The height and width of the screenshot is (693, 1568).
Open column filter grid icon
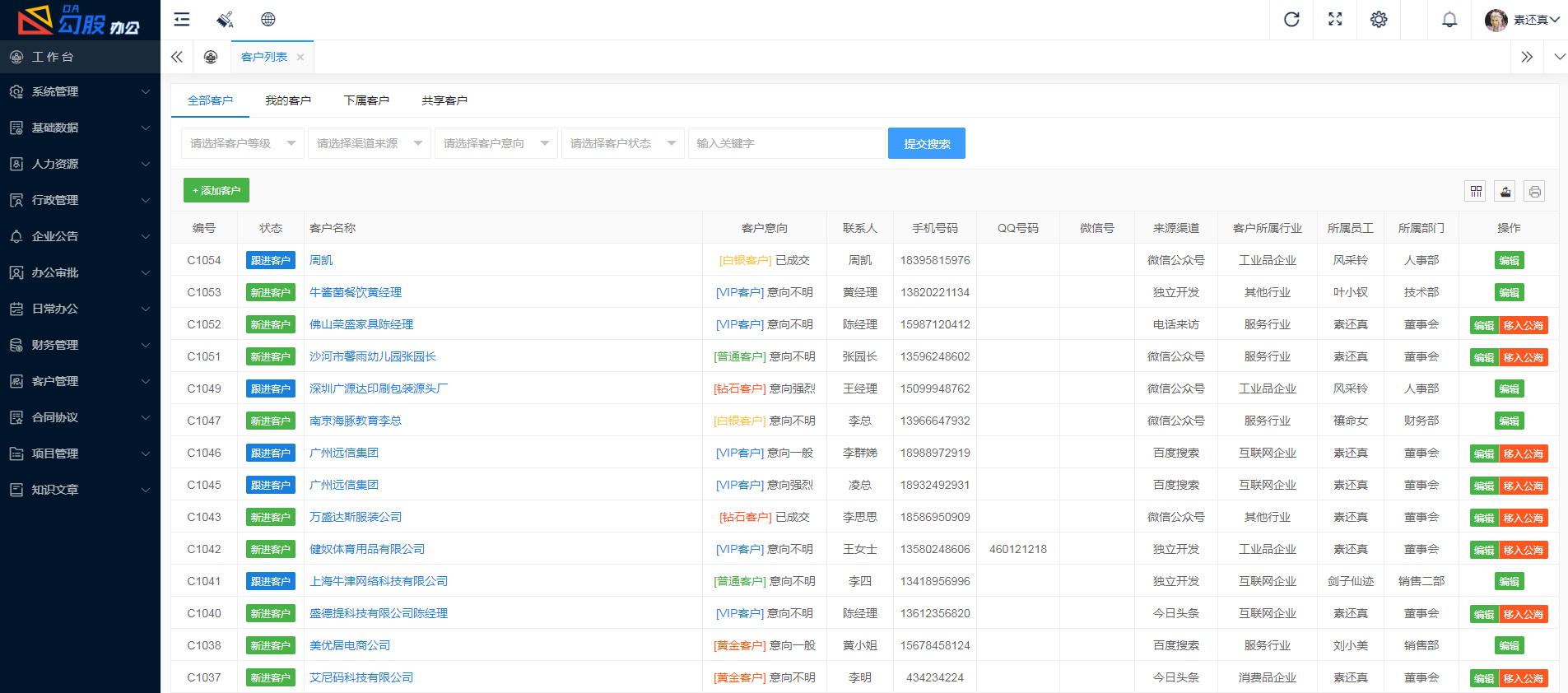[x=1476, y=191]
